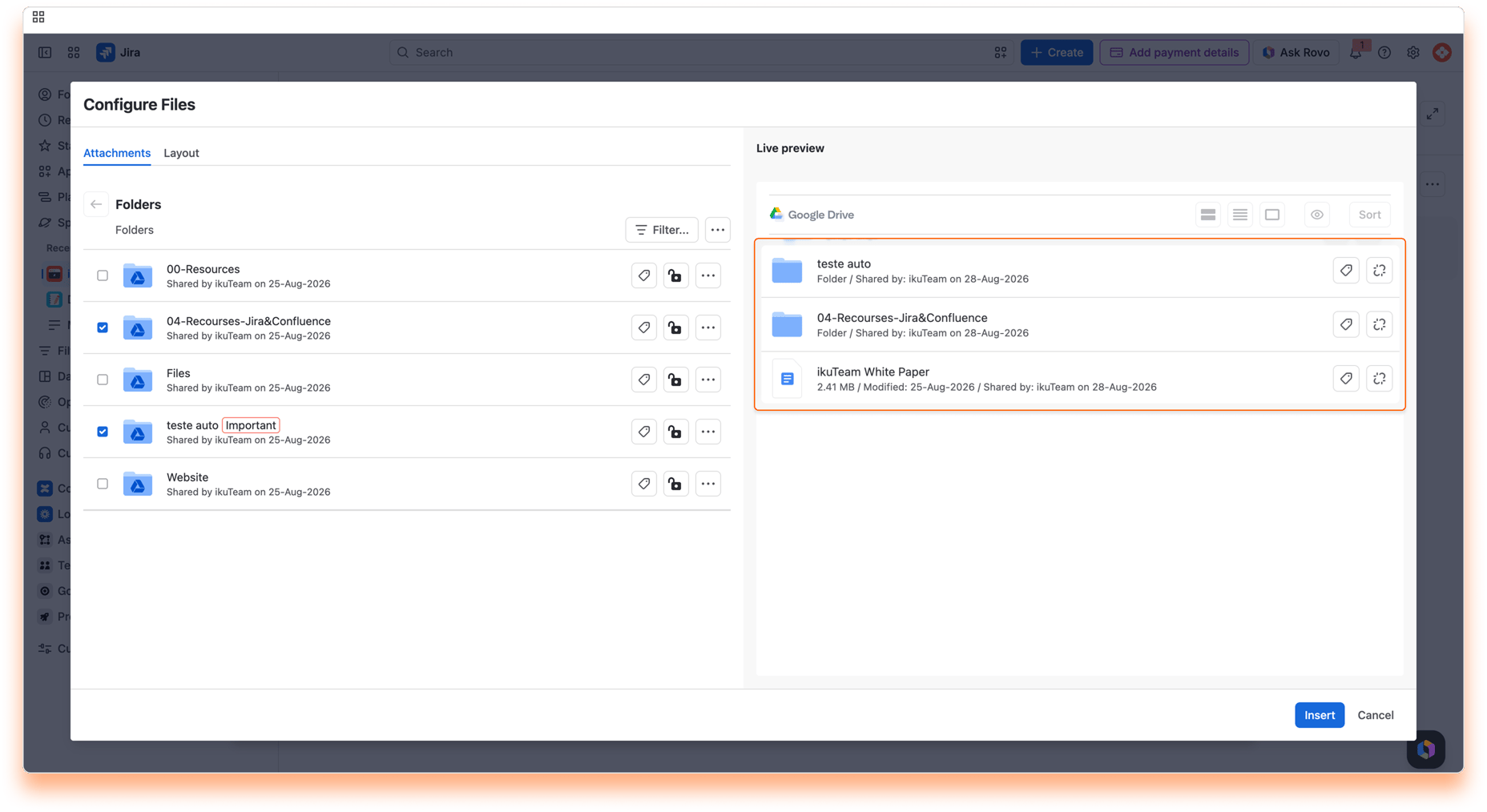This screenshot has height=812, width=1487.
Task: Click lock icon for Website folder
Action: pos(676,484)
